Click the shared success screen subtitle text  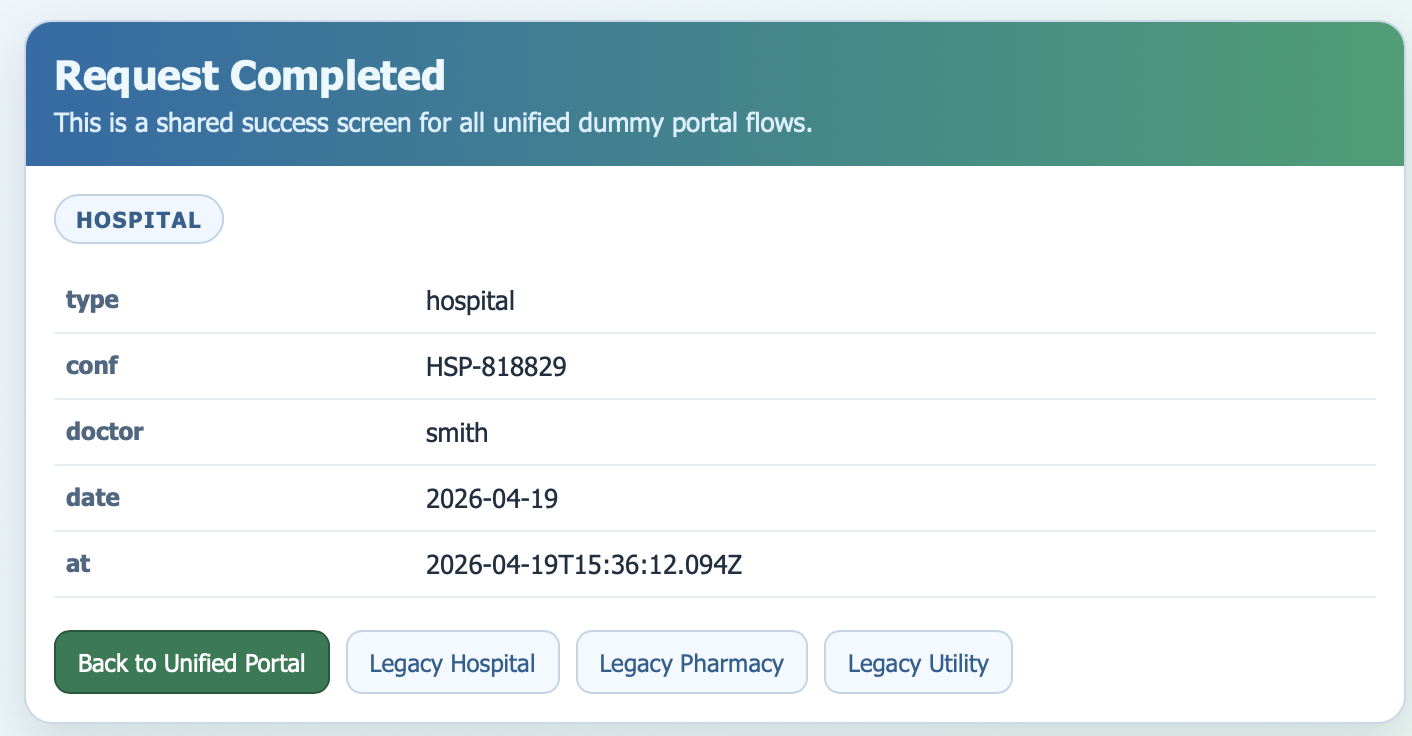[x=432, y=124]
